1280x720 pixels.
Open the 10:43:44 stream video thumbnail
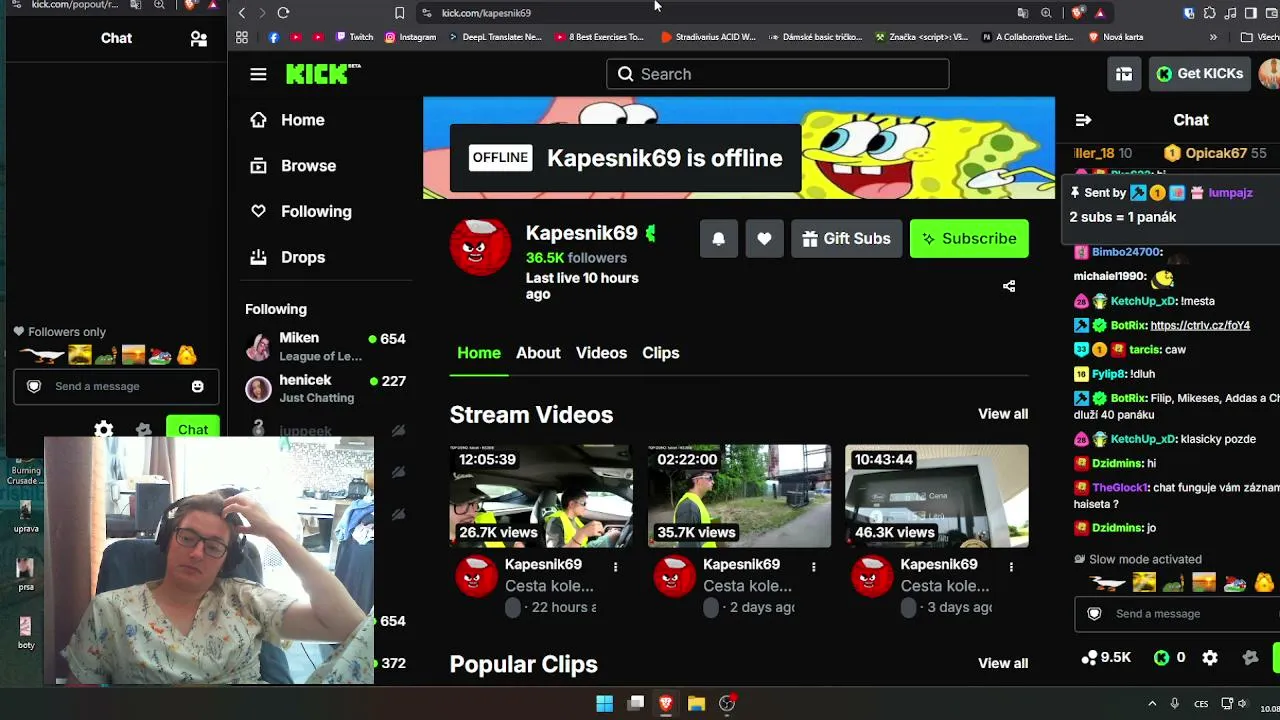(937, 496)
